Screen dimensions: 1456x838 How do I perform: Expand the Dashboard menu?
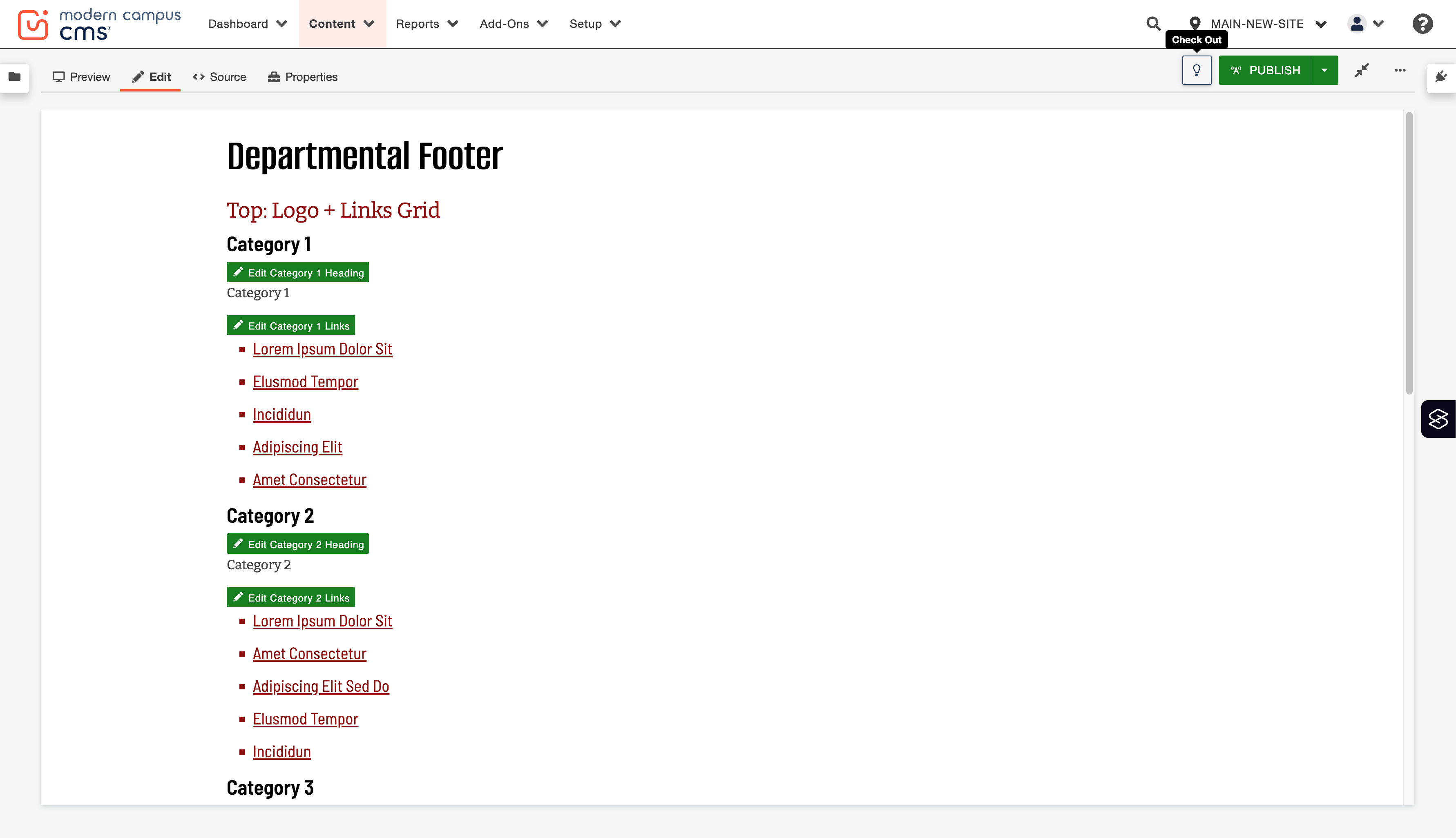248,24
